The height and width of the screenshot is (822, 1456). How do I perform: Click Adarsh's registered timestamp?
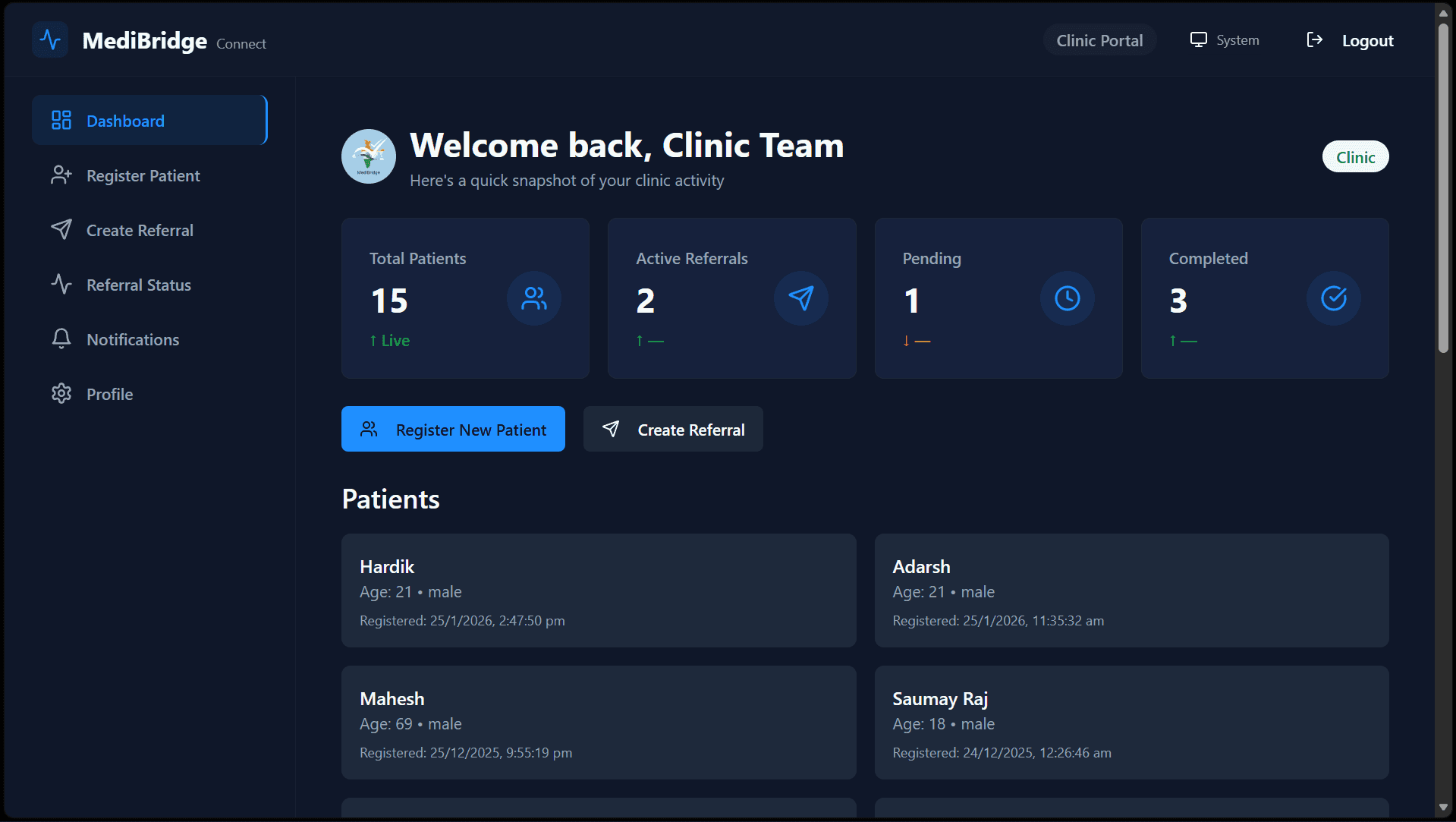point(998,621)
